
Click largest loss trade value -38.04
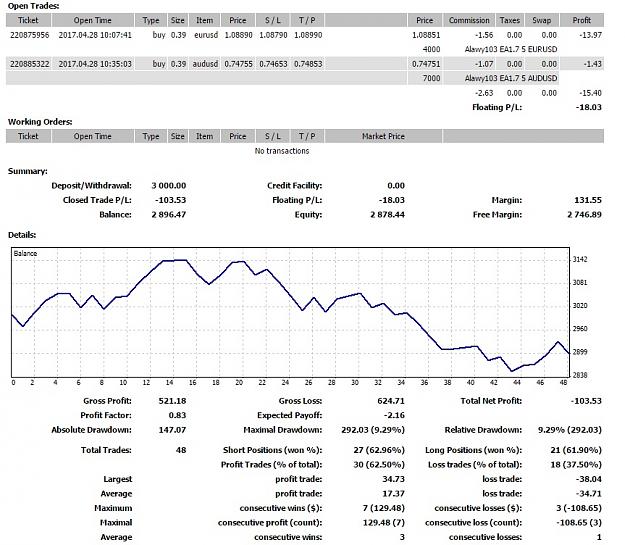click(589, 479)
